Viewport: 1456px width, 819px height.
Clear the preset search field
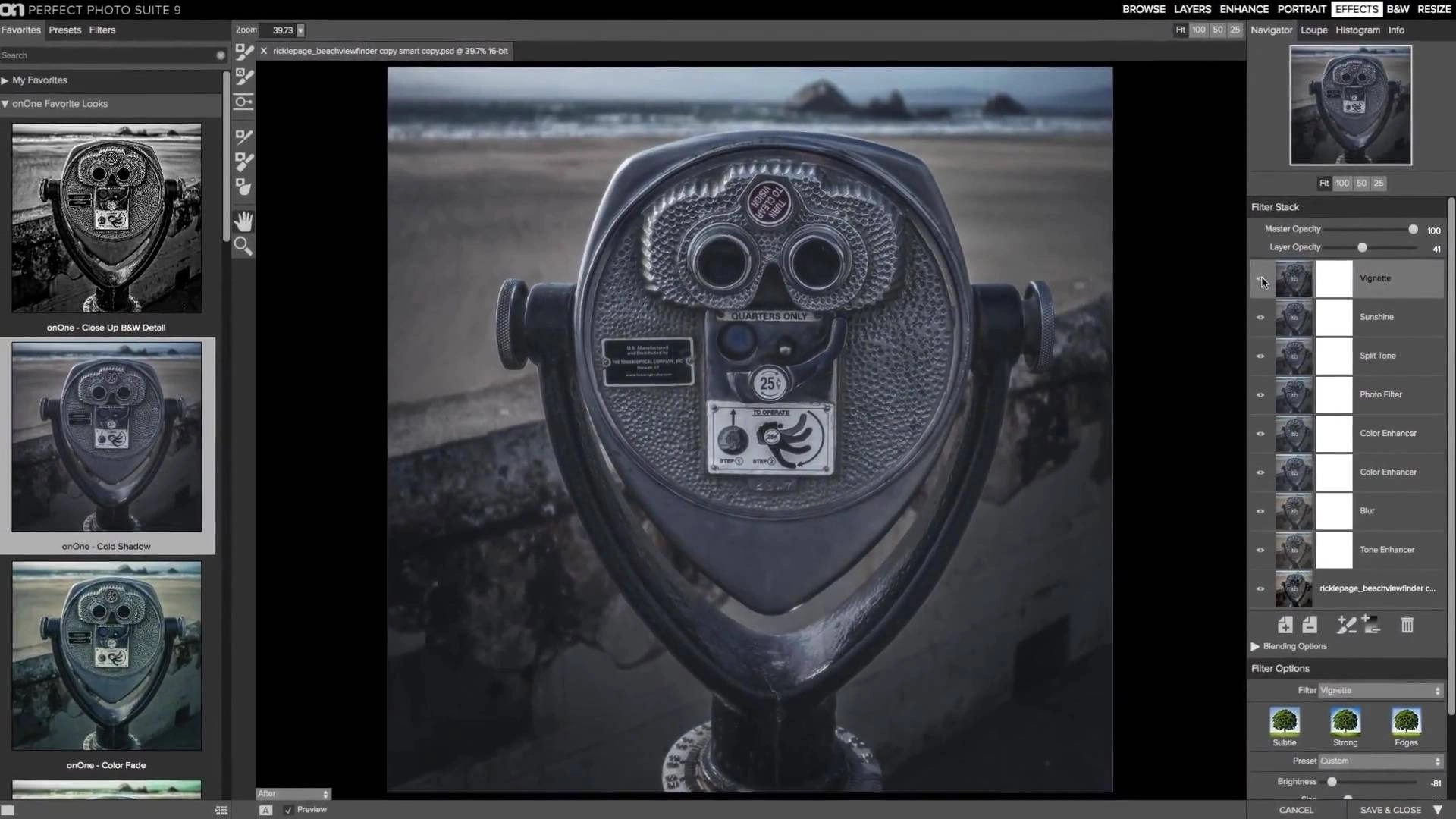pyautogui.click(x=221, y=55)
